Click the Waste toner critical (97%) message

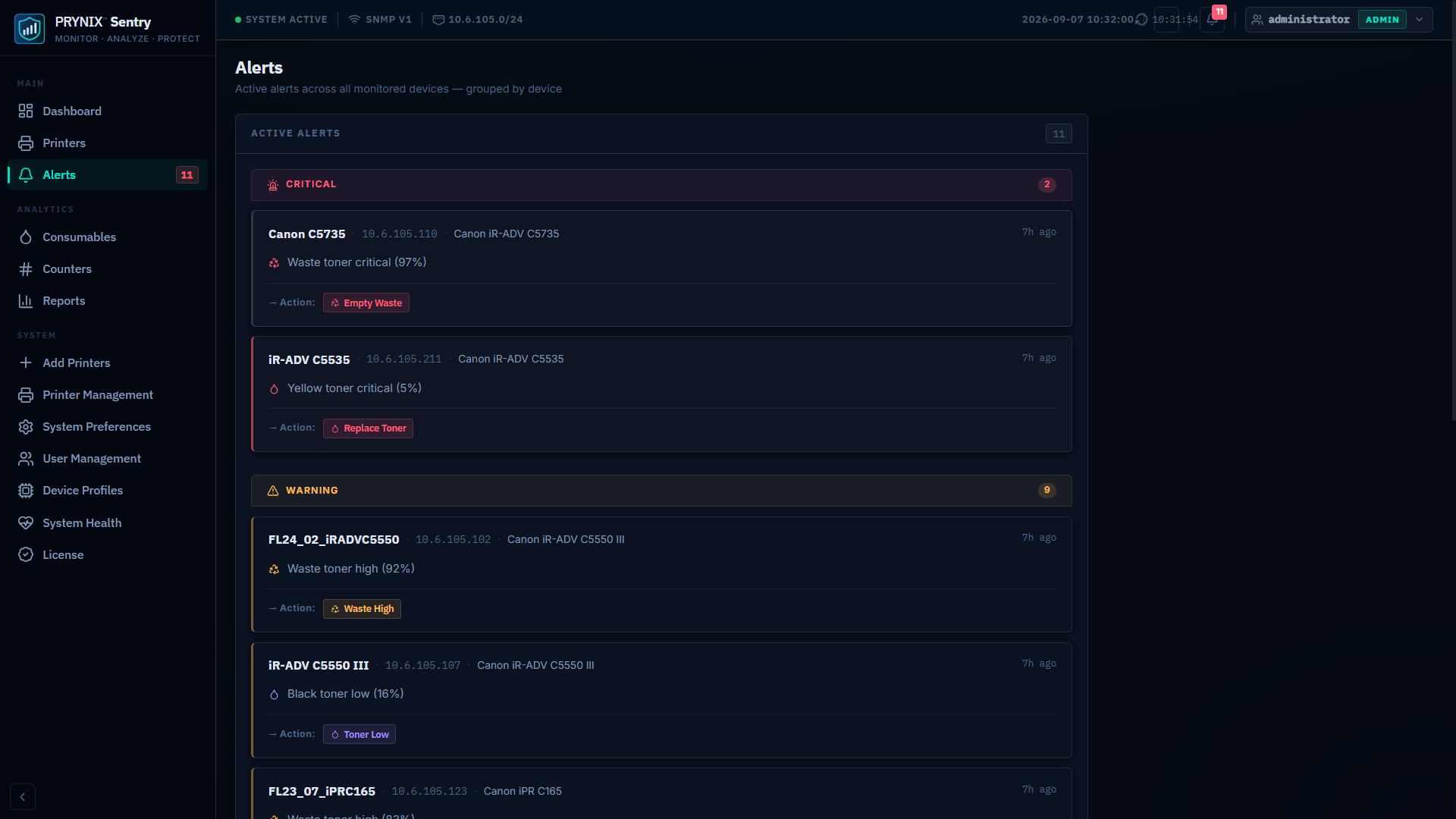[356, 262]
